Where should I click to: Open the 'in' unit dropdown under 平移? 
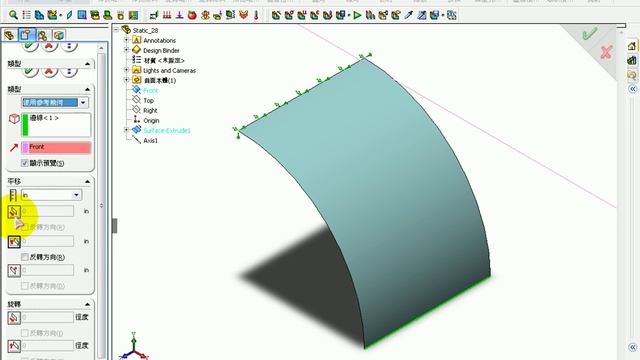76,195
